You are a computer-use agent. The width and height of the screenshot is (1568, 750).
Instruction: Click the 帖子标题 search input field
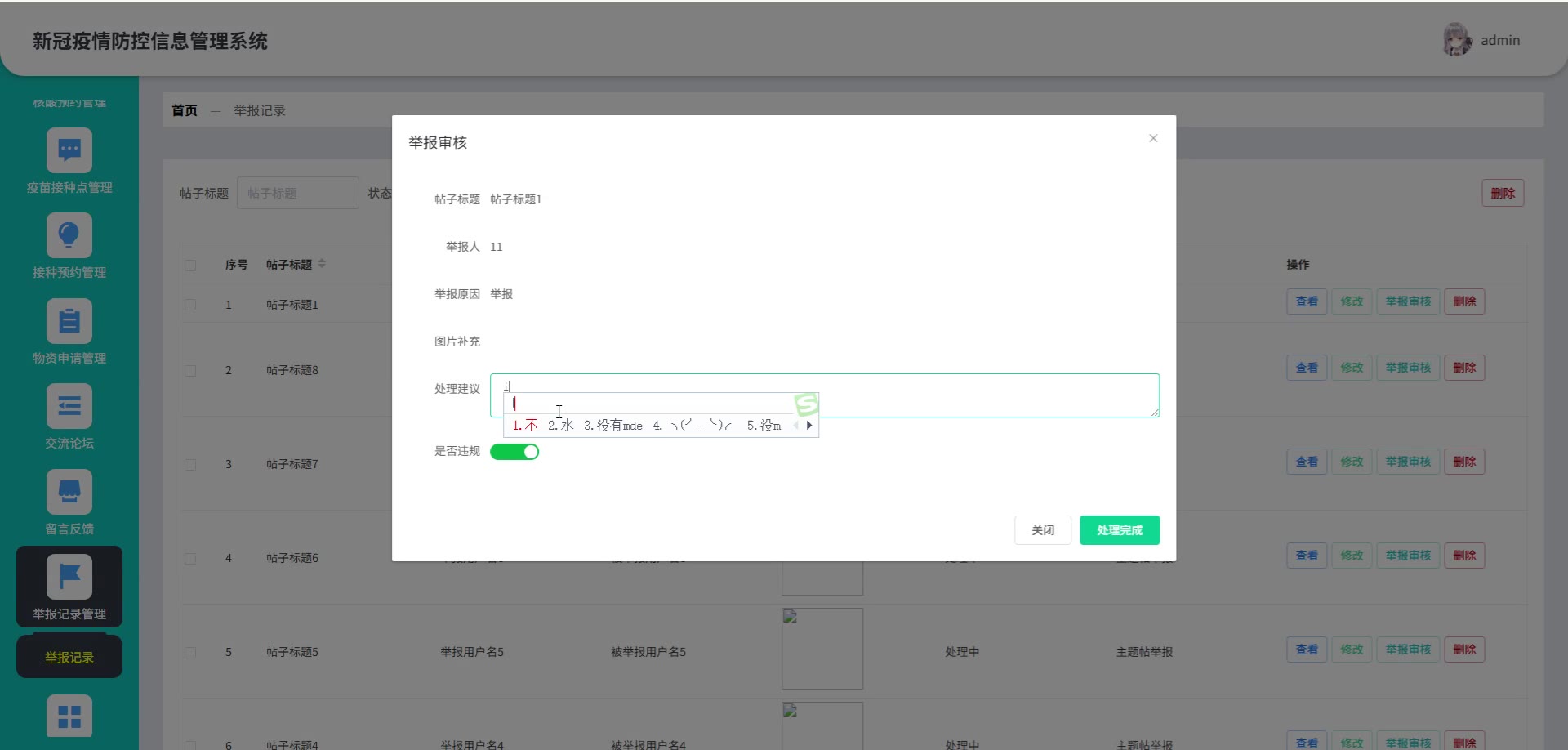tap(298, 193)
